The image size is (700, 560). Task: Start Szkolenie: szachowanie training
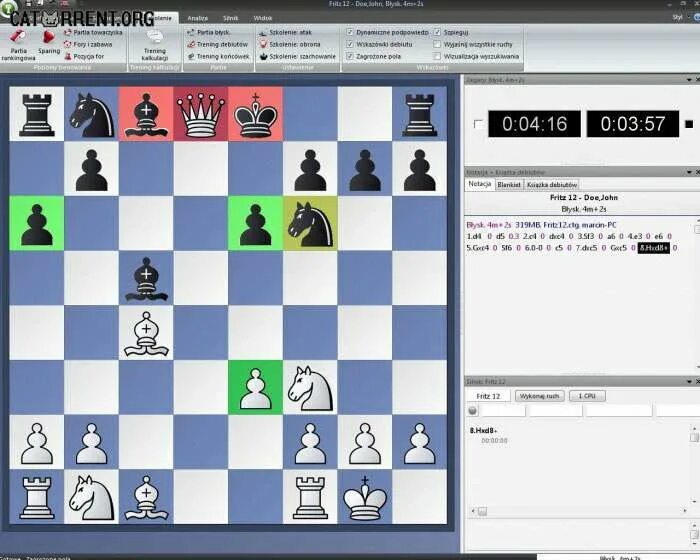tap(298, 56)
